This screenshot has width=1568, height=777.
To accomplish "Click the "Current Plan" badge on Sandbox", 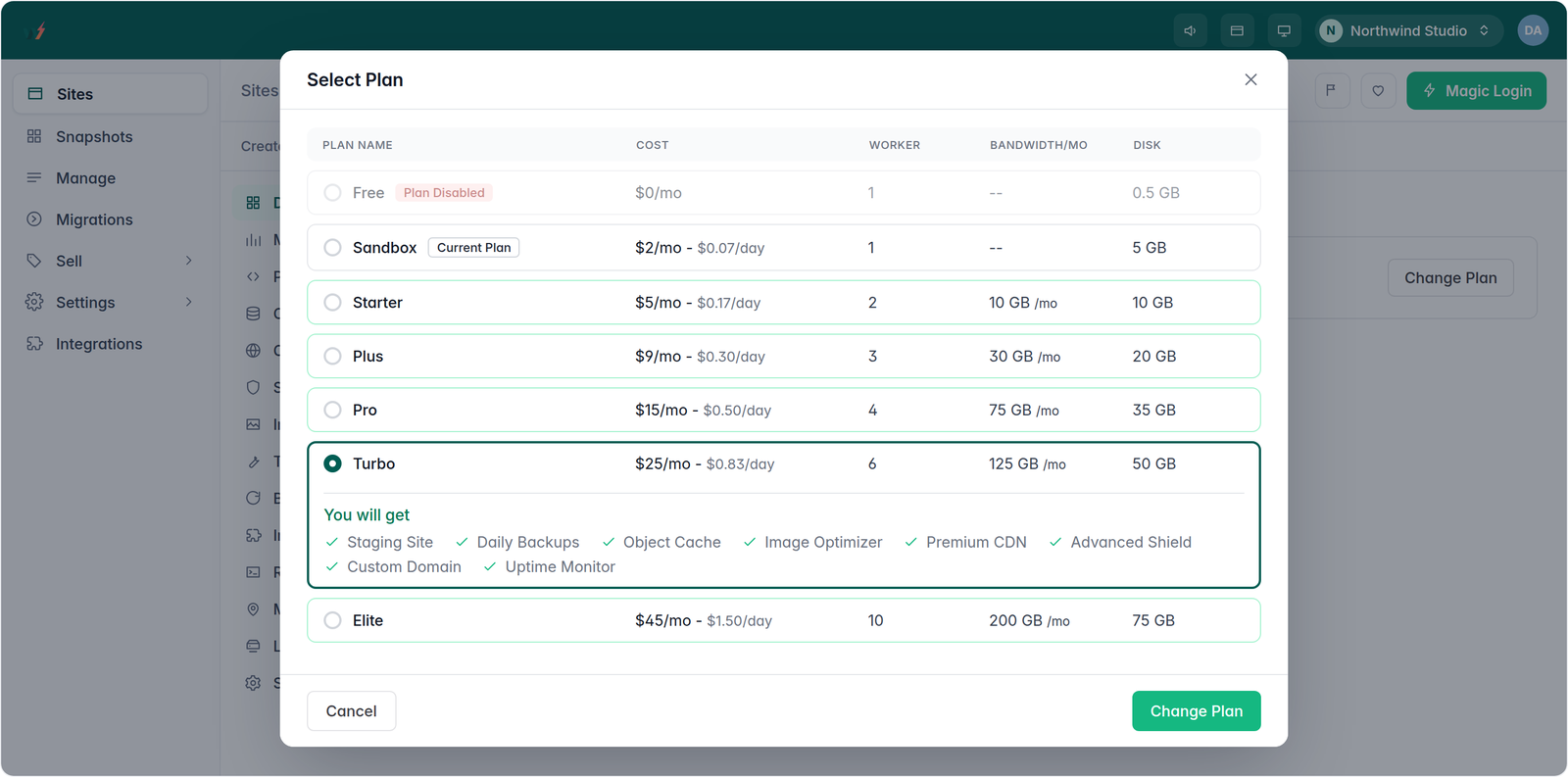I will point(474,248).
